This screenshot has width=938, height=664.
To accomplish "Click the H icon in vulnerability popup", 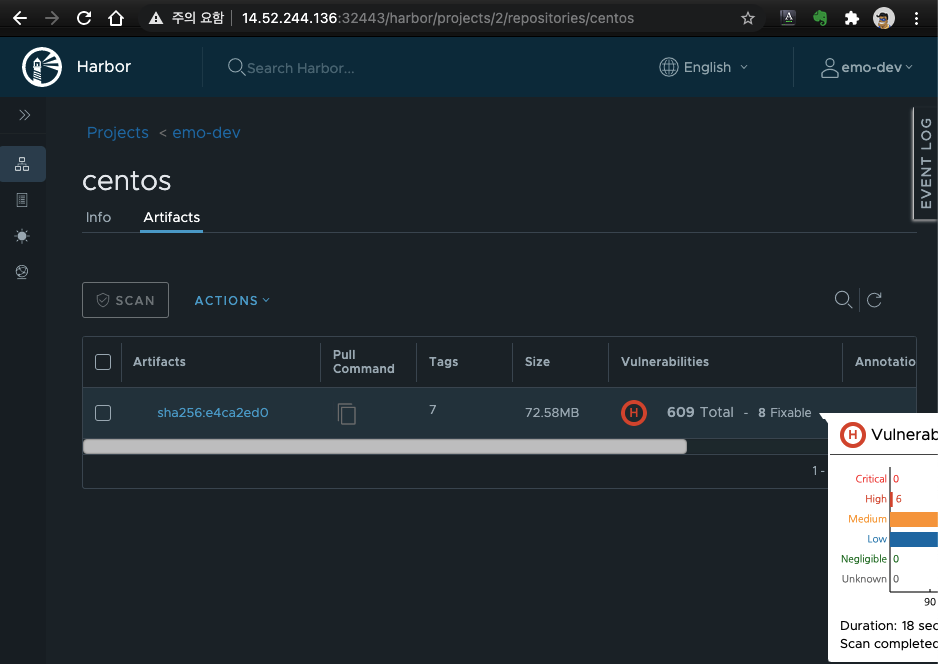I will 853,434.
